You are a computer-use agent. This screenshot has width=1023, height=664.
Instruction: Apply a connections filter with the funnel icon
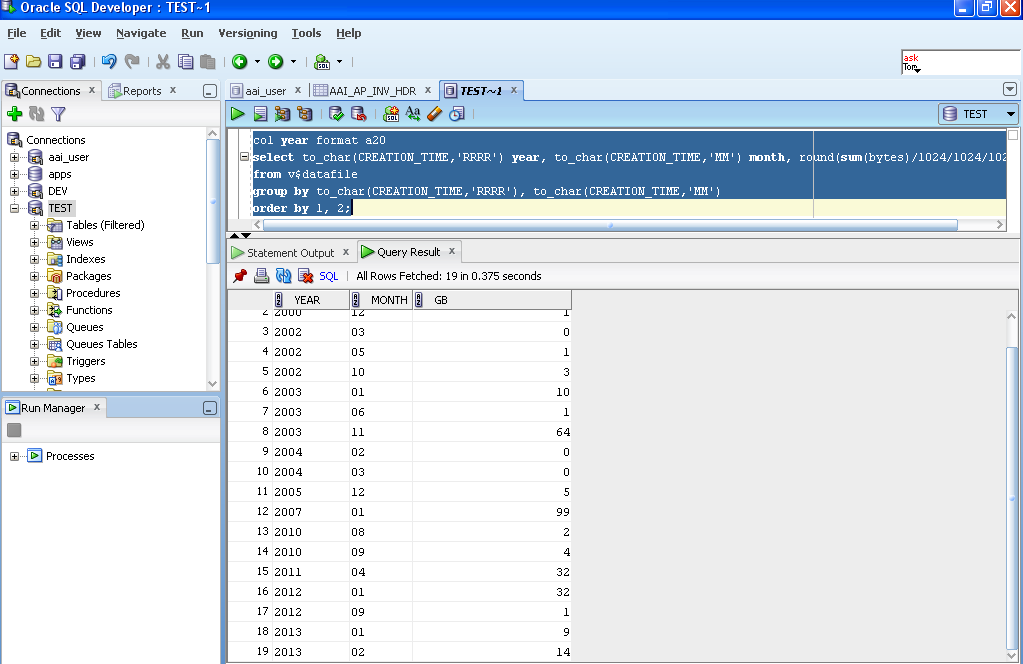click(x=58, y=113)
